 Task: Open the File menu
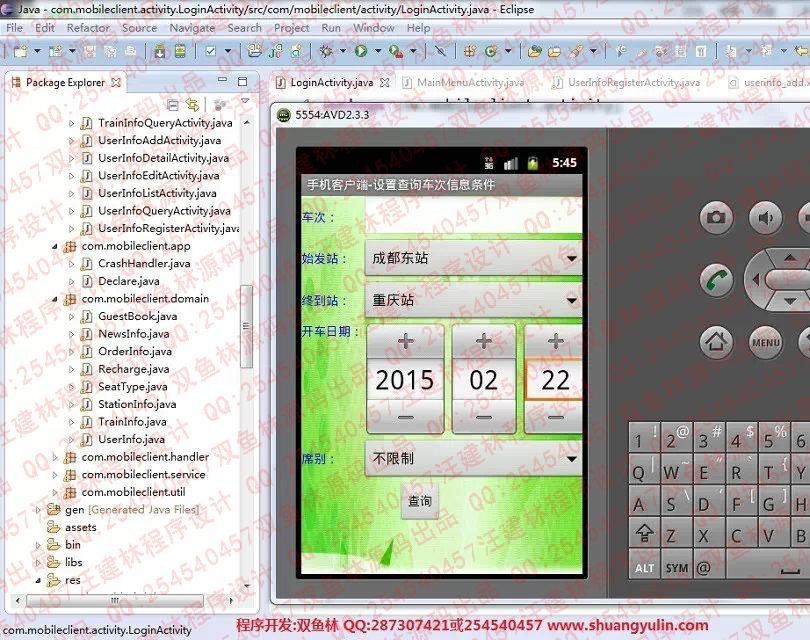14,28
